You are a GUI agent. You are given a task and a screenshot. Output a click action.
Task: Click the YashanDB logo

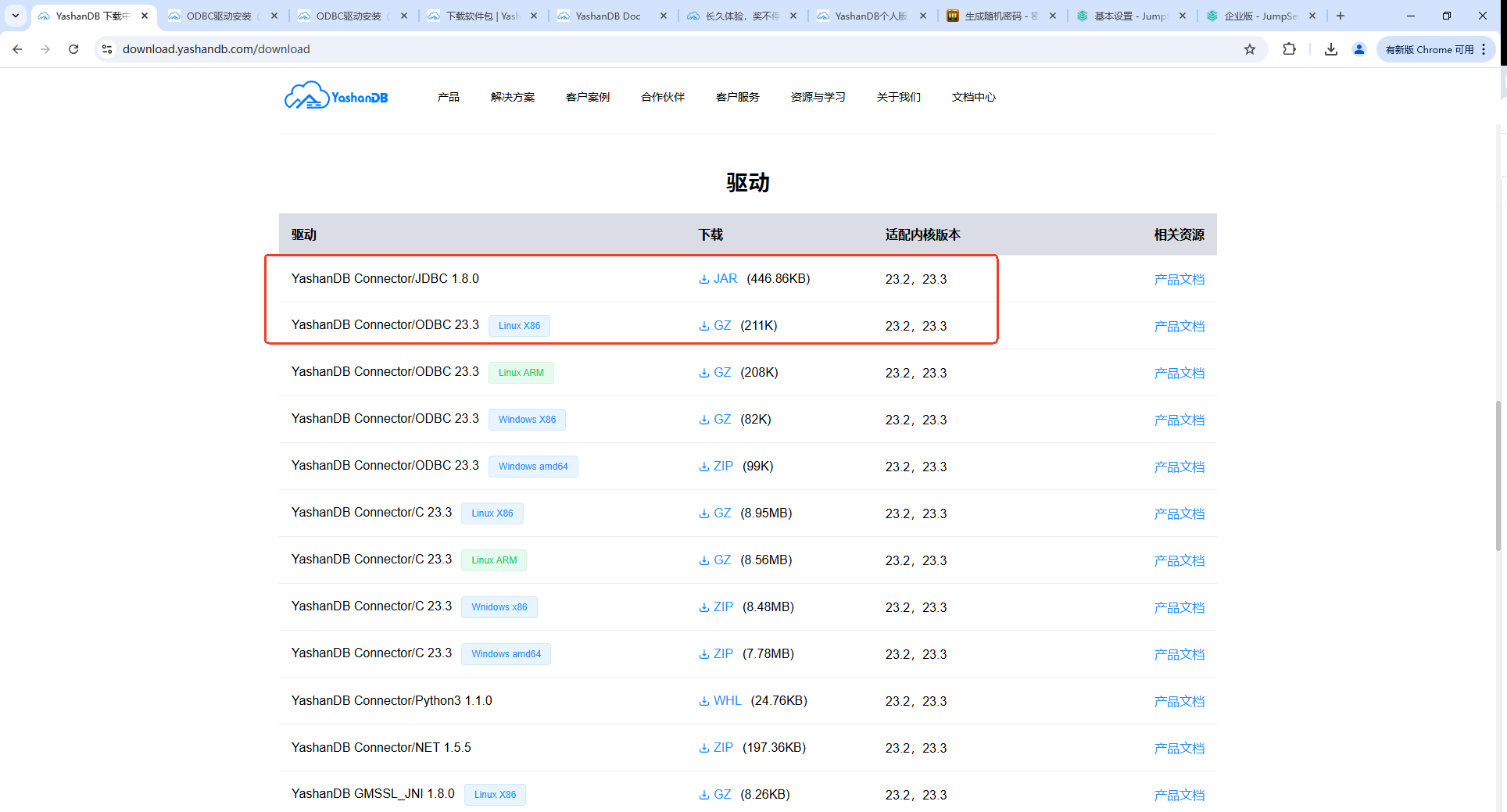pos(336,96)
